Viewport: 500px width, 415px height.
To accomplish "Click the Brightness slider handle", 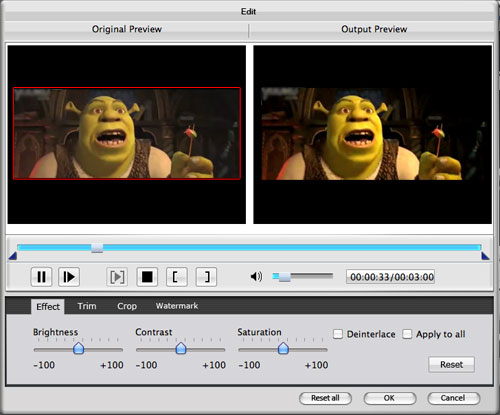I will click(79, 348).
